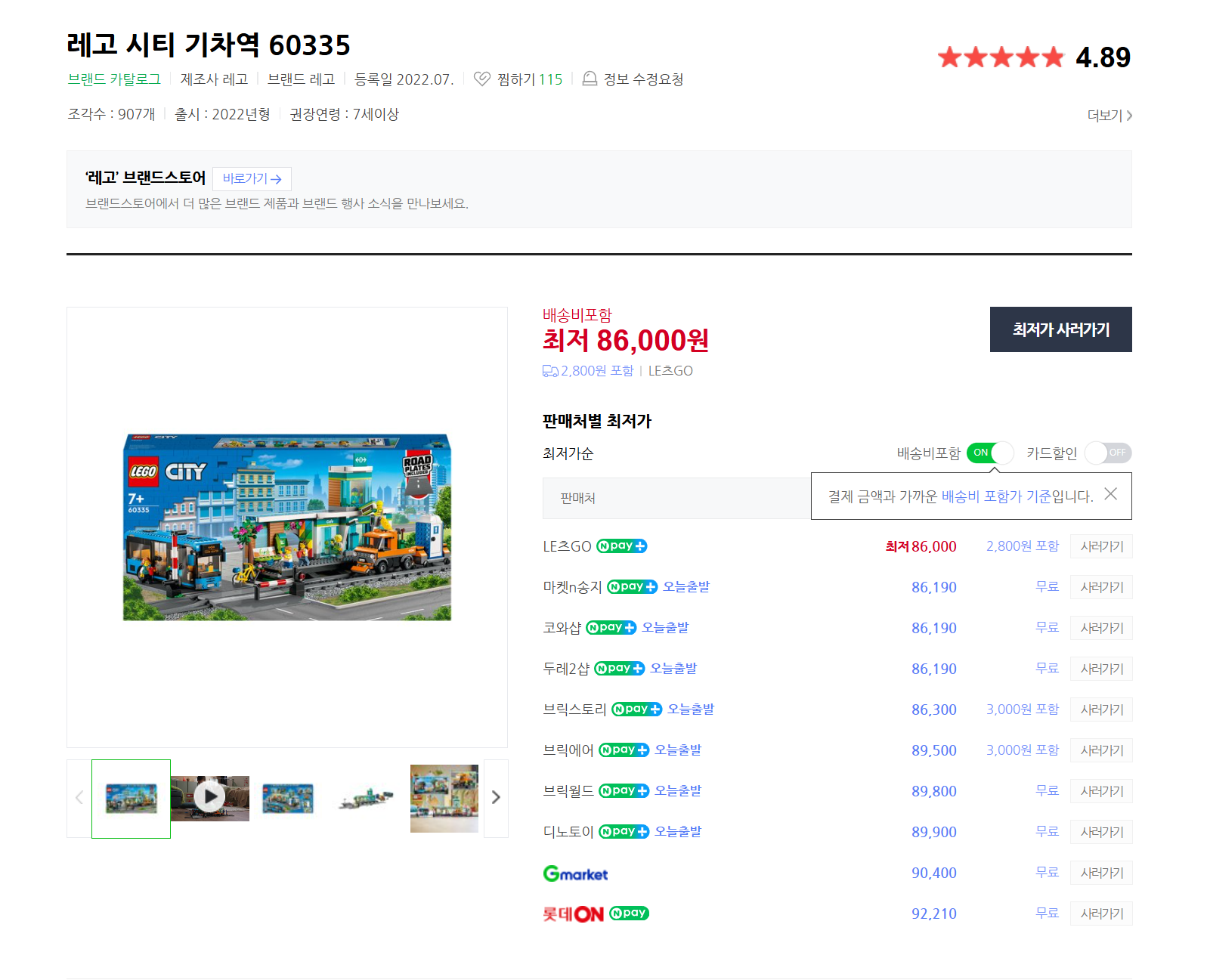Viewport: 1207px width, 980px height.
Task: Click the 브랜드 레고 text
Action: [x=301, y=79]
